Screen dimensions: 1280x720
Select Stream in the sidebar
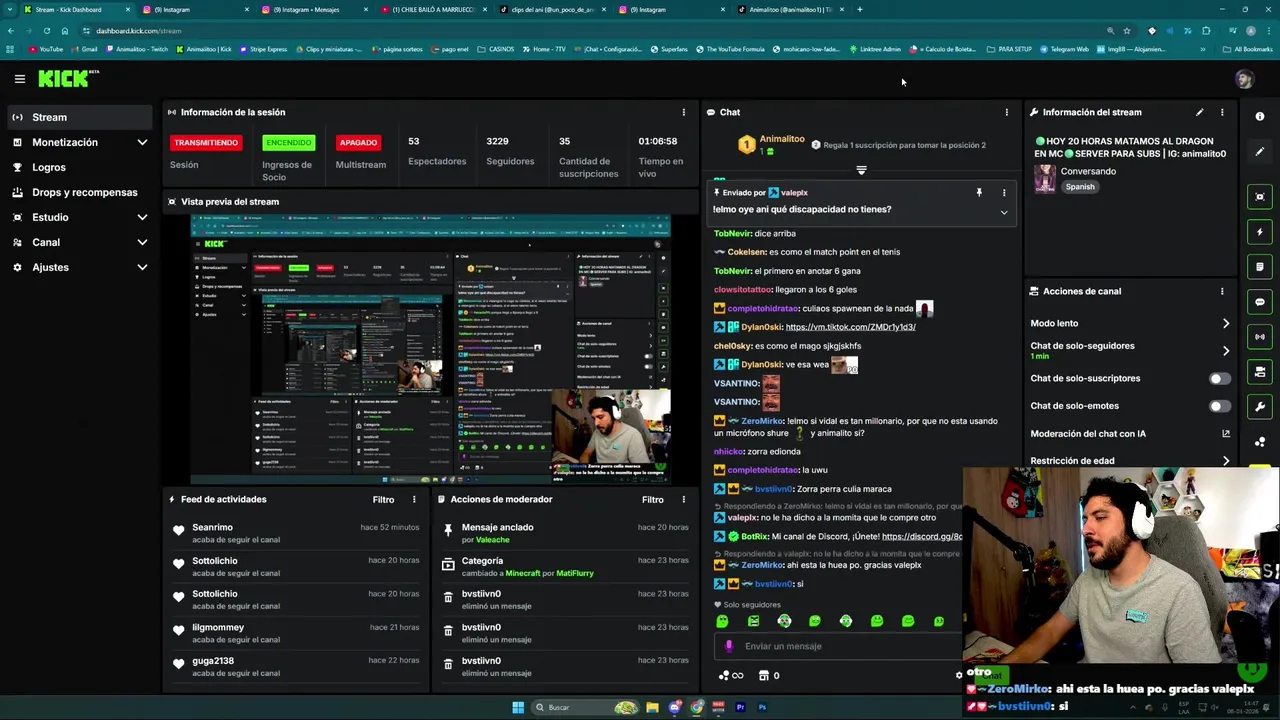[79, 117]
